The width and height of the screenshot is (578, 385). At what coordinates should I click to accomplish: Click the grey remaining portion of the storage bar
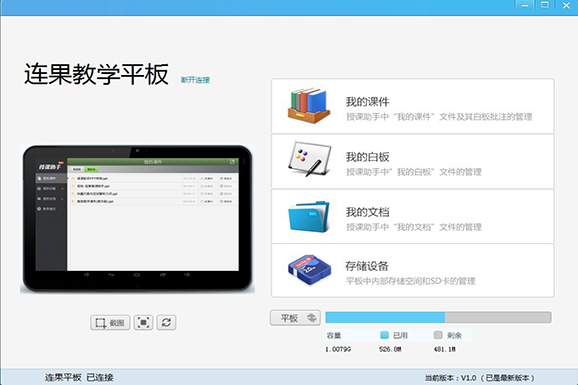[x=498, y=317]
